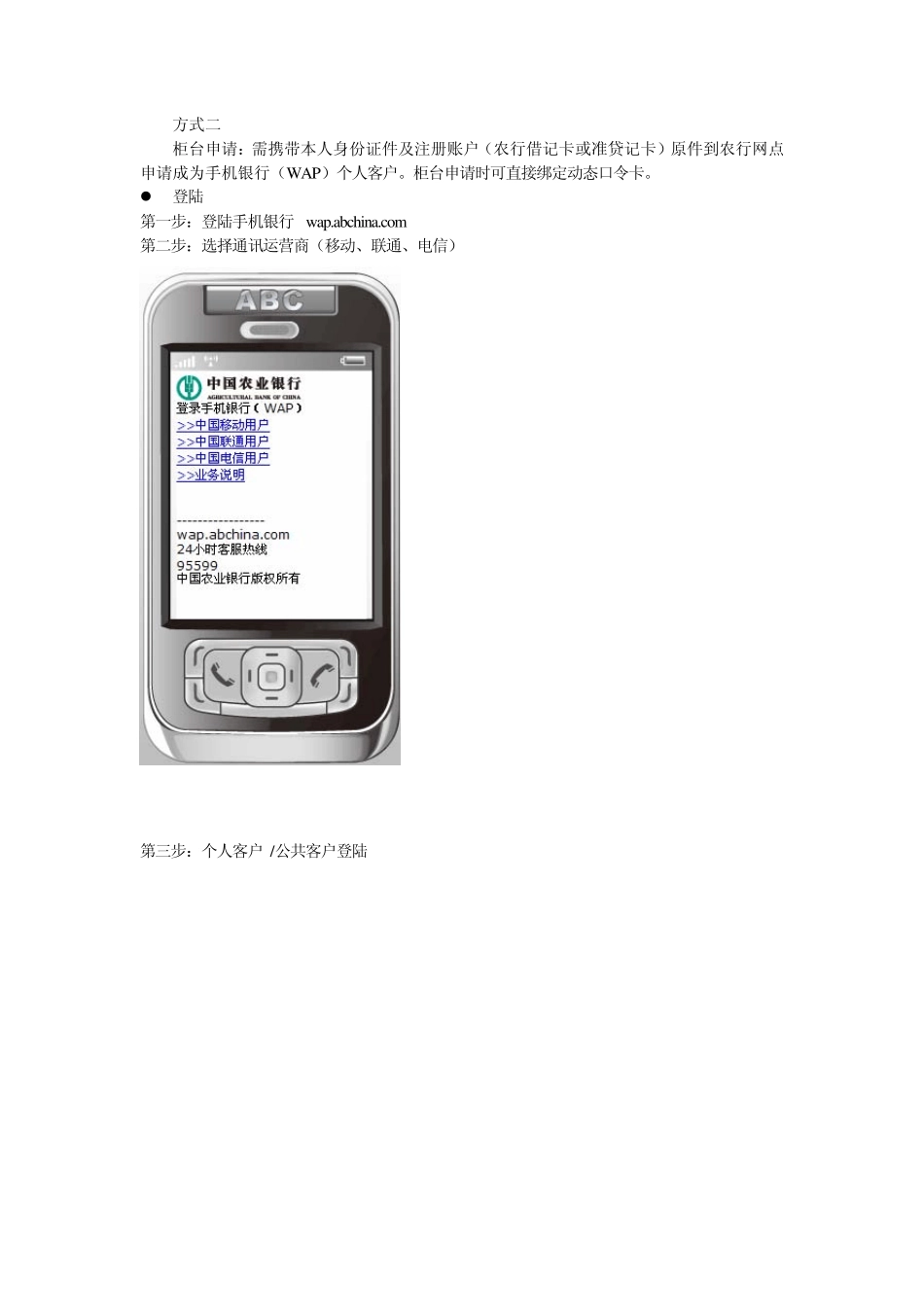Click the 95599 hotline number

pyautogui.click(x=197, y=565)
